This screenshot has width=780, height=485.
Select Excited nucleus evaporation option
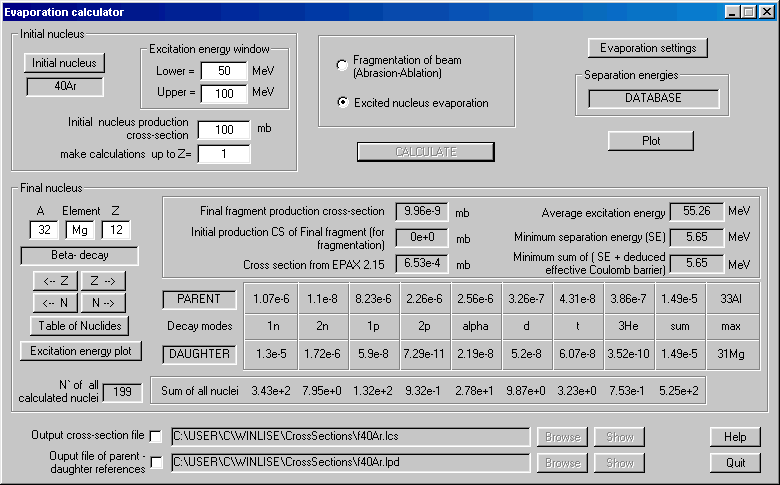[343, 102]
